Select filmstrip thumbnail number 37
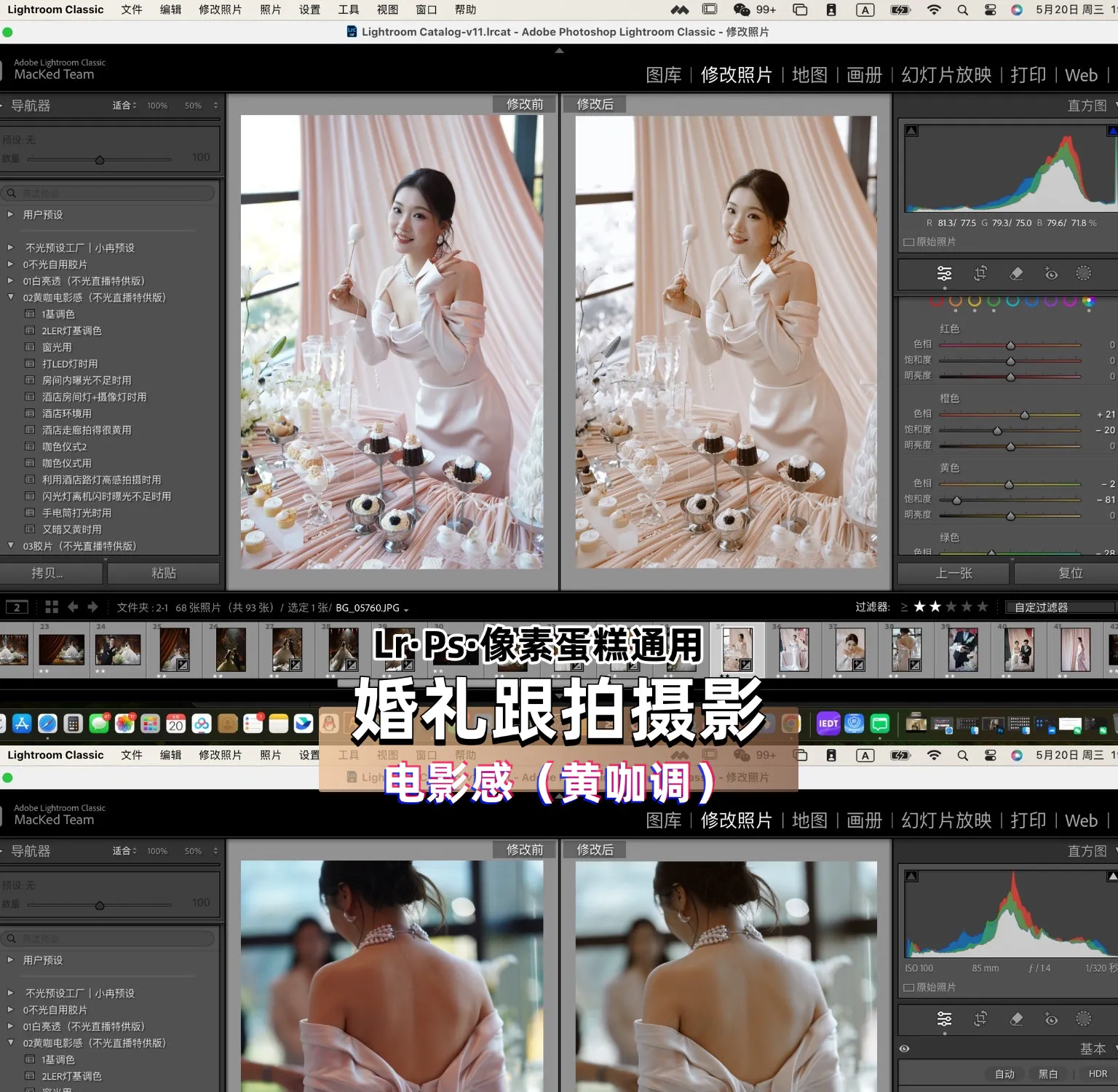This screenshot has height=1092, width=1118. pyautogui.click(x=850, y=649)
